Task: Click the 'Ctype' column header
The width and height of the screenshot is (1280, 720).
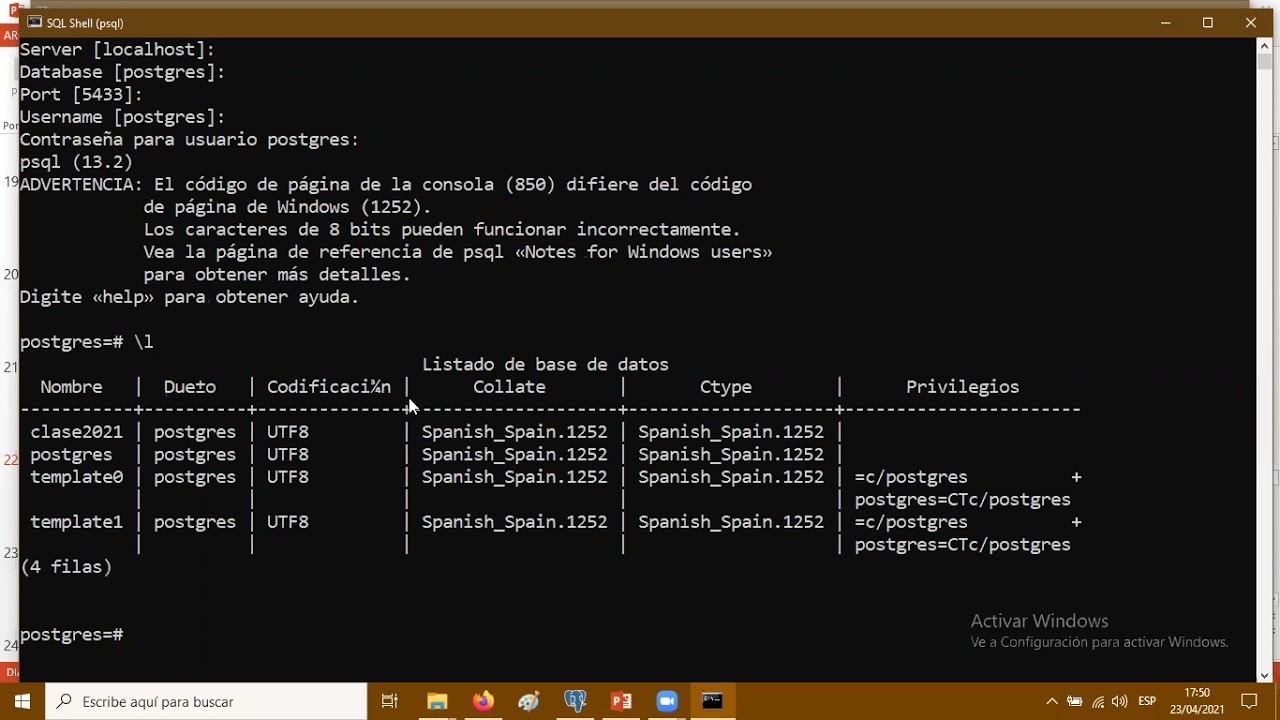Action: (x=726, y=387)
